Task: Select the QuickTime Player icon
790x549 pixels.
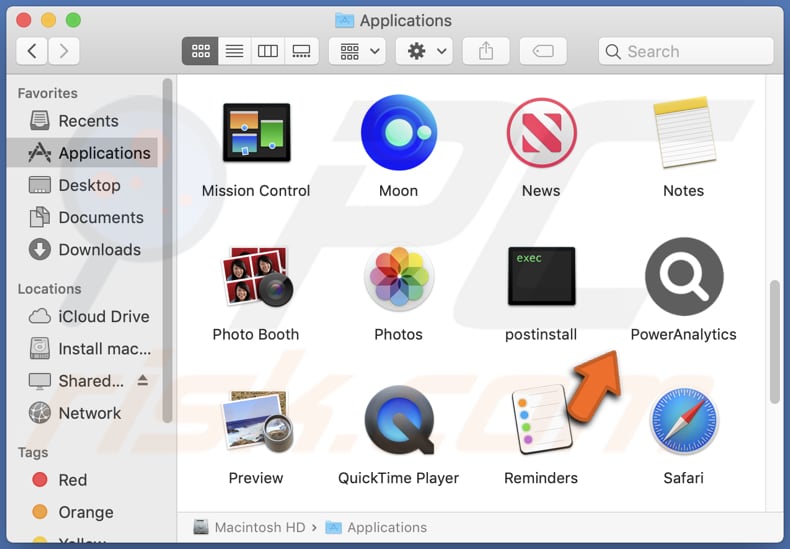Action: click(399, 420)
